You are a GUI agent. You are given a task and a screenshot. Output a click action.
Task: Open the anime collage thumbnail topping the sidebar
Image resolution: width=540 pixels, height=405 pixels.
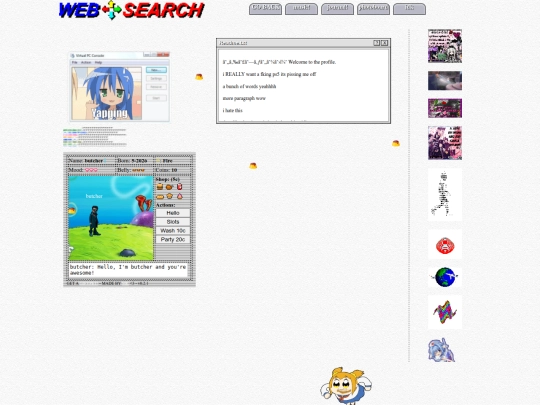click(x=445, y=46)
